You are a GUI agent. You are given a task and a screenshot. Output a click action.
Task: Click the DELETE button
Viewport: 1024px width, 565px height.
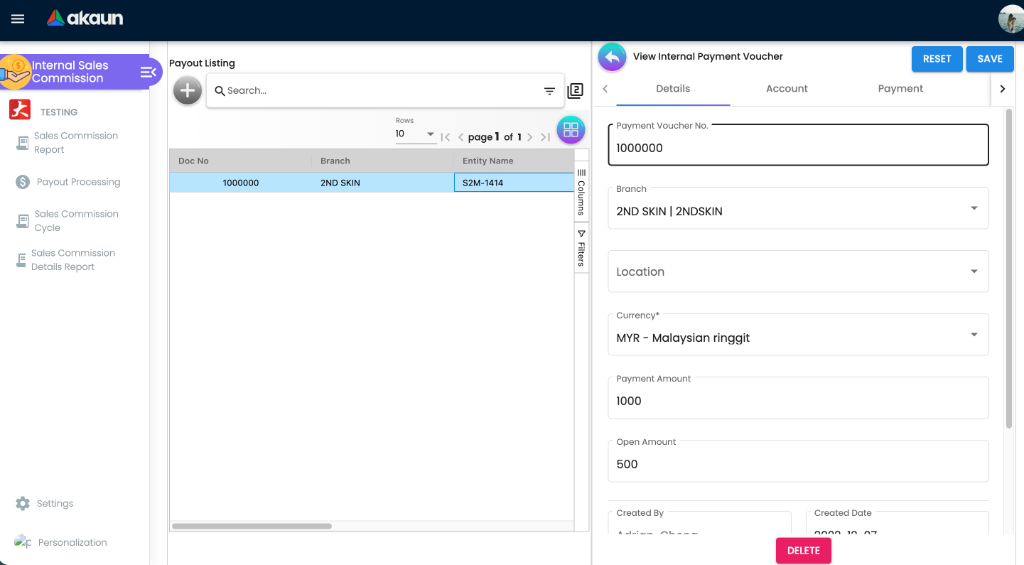(803, 551)
